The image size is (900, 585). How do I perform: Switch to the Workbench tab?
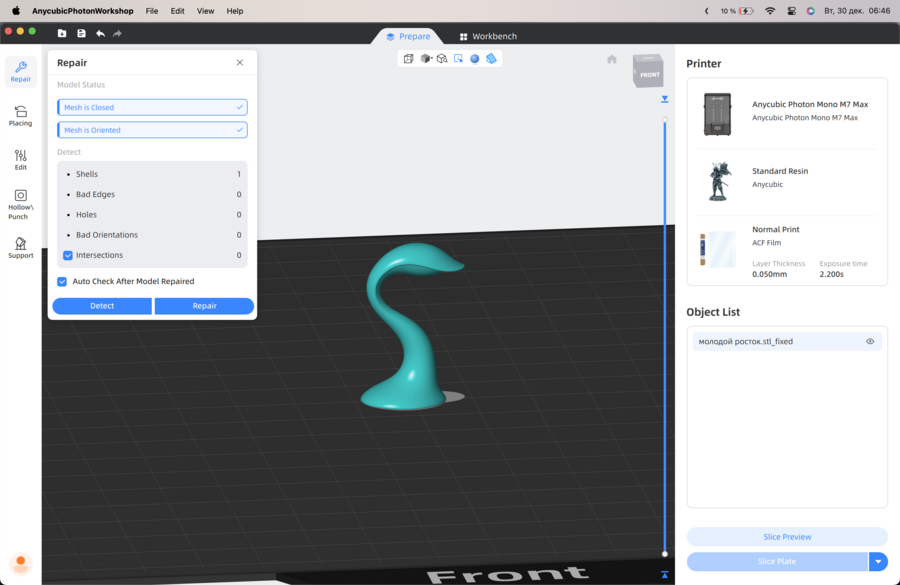point(487,36)
